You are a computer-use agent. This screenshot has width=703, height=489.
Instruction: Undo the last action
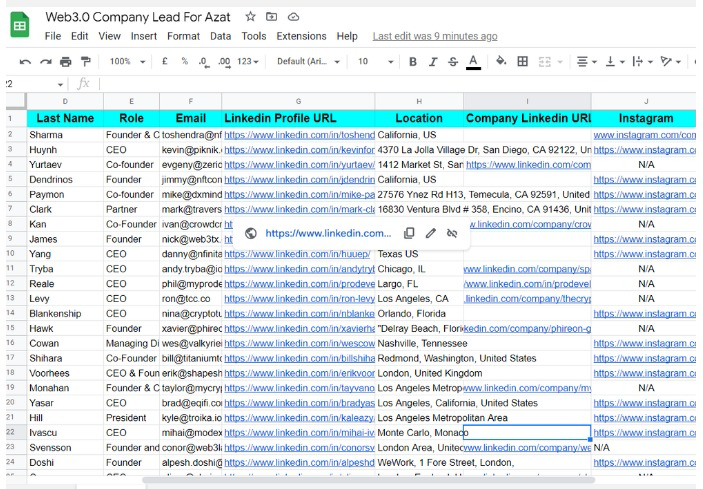click(x=25, y=61)
